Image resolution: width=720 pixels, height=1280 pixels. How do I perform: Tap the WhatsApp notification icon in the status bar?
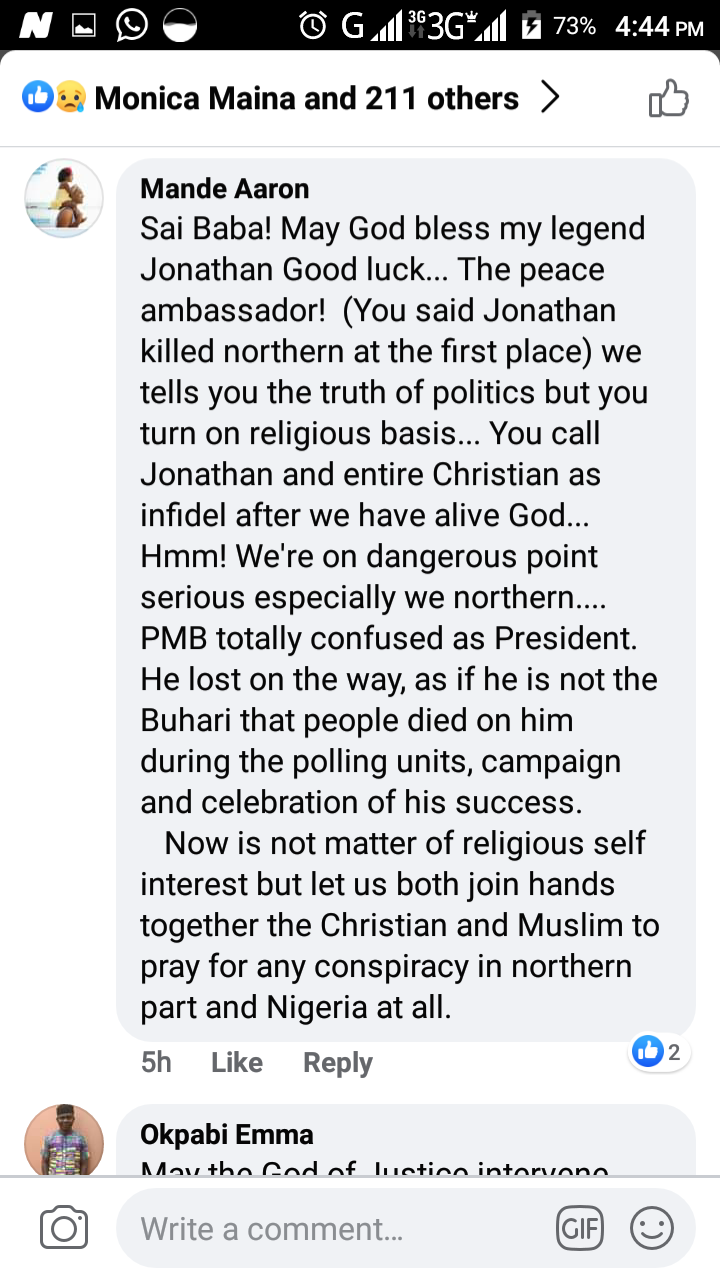click(132, 25)
